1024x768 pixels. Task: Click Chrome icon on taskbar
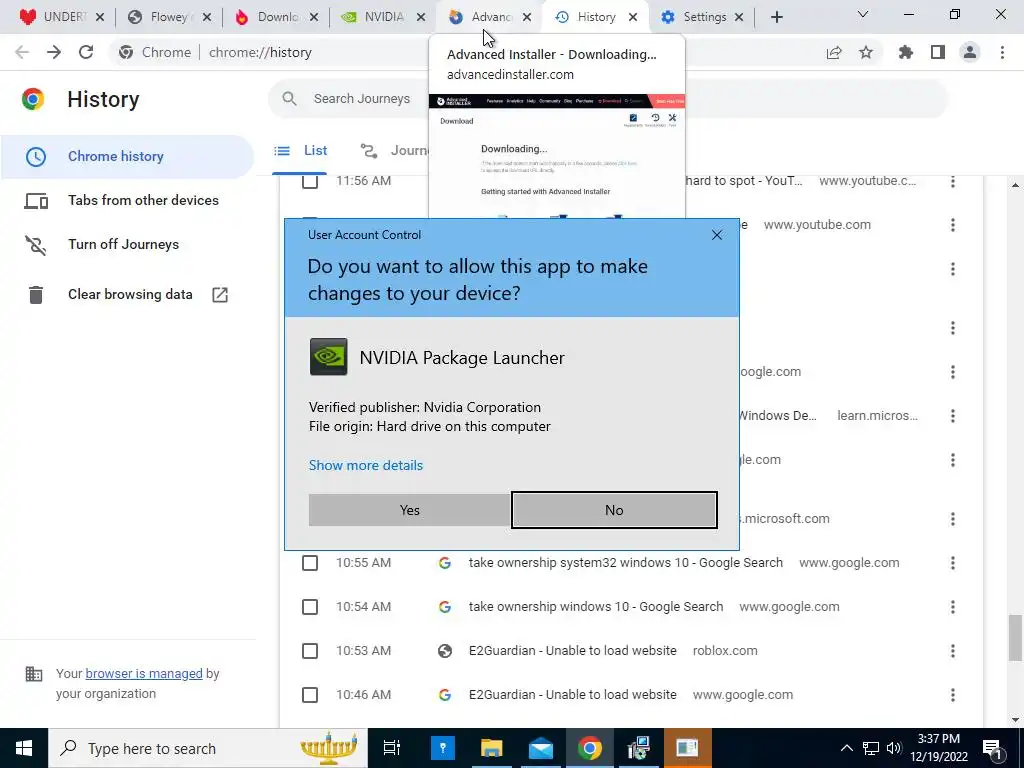(x=589, y=748)
